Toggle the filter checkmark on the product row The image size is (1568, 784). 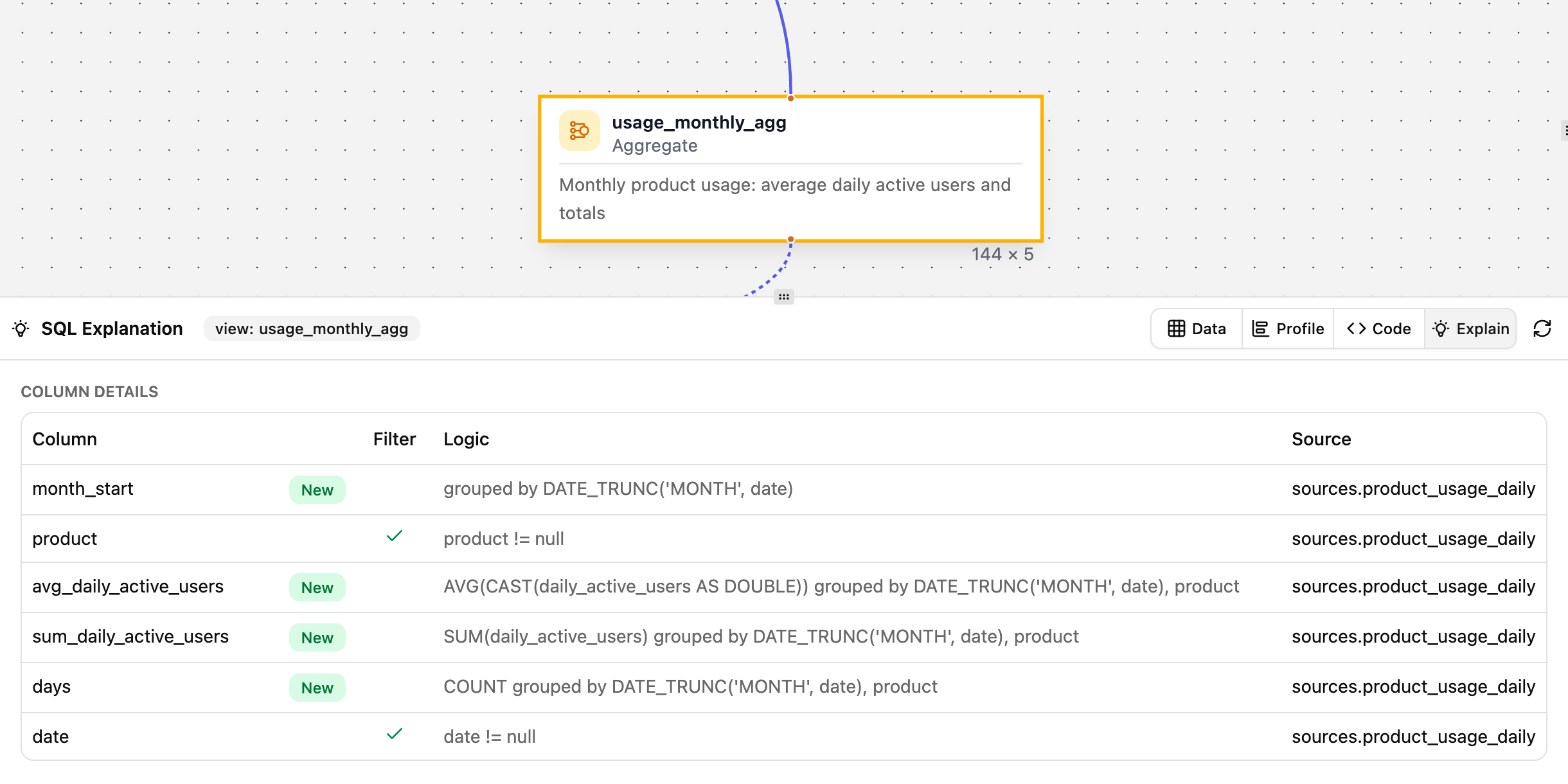tap(395, 536)
